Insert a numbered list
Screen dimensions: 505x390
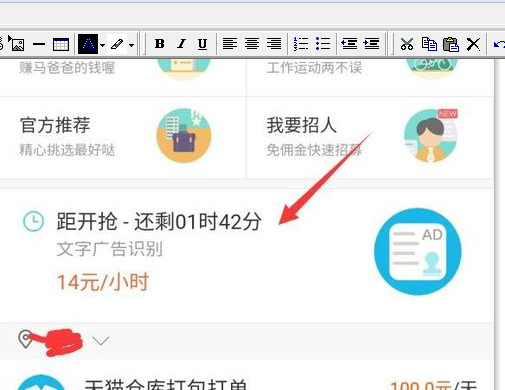[301, 44]
